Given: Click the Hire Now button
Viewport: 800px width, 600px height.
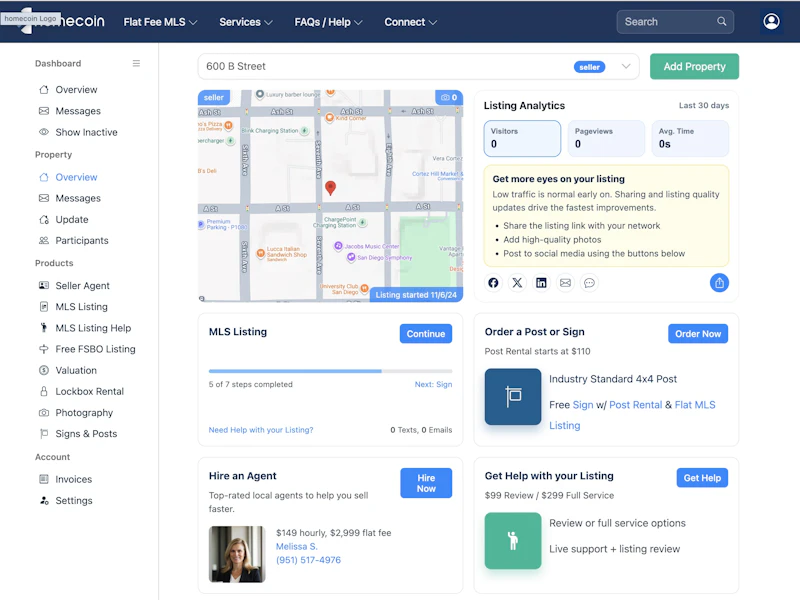Looking at the screenshot, I should click(x=426, y=483).
